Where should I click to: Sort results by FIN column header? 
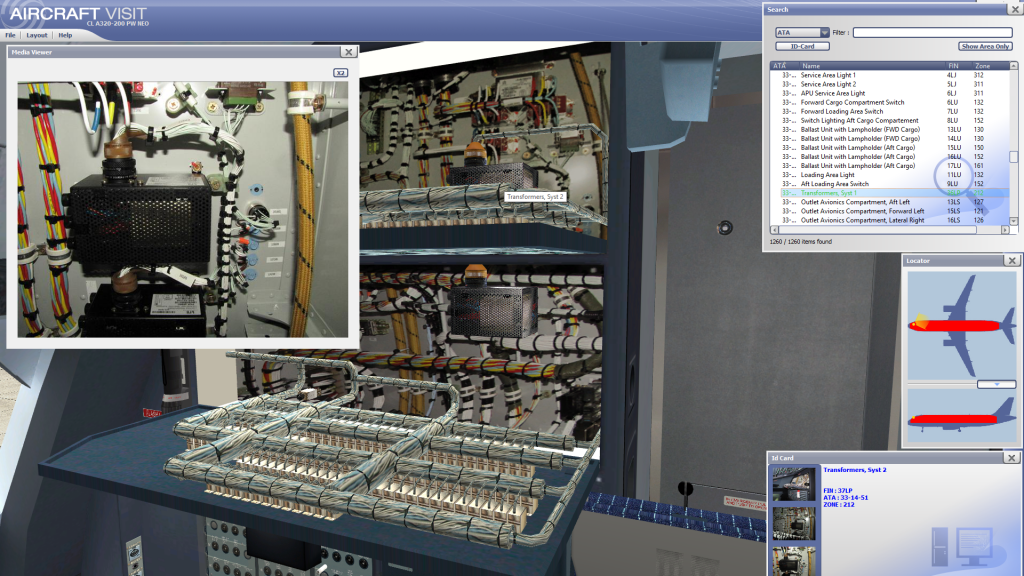957,66
